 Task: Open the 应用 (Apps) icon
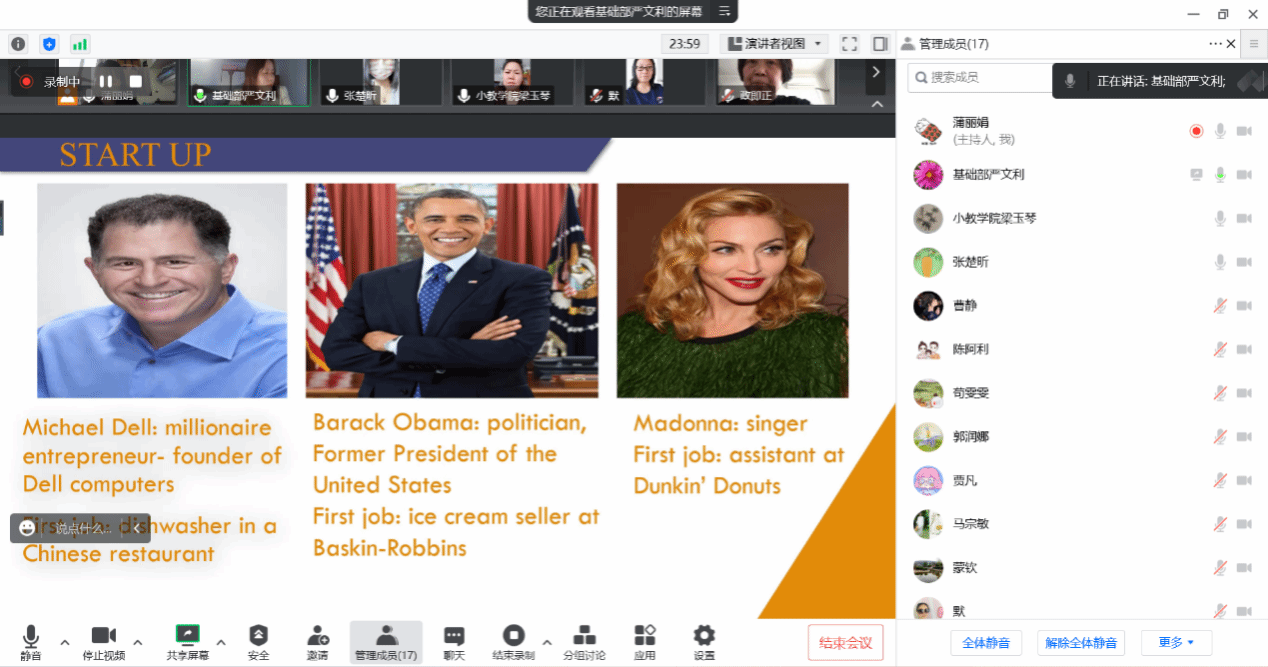click(645, 640)
